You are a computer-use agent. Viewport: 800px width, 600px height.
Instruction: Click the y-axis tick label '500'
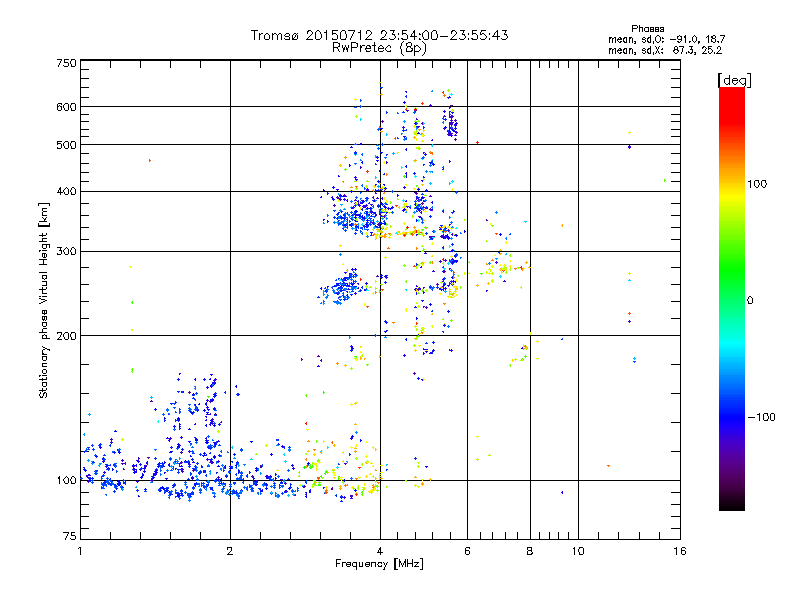66,145
